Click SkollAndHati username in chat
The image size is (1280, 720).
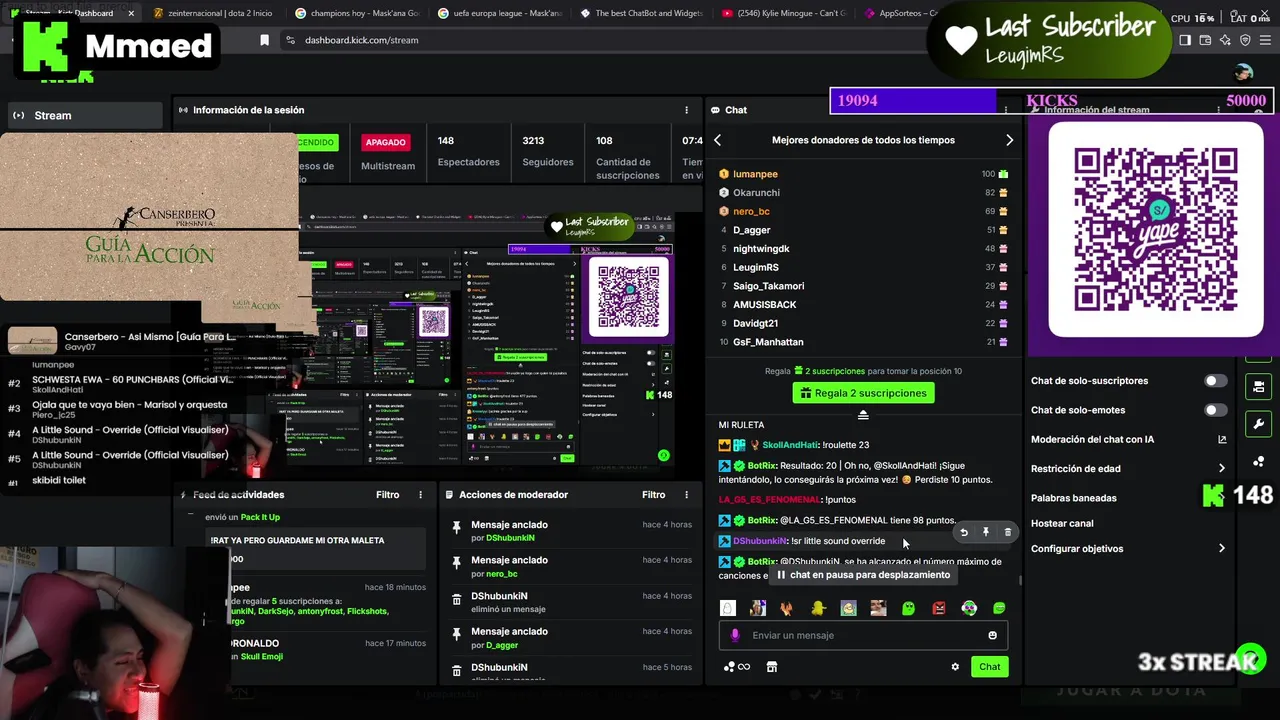(x=789, y=445)
